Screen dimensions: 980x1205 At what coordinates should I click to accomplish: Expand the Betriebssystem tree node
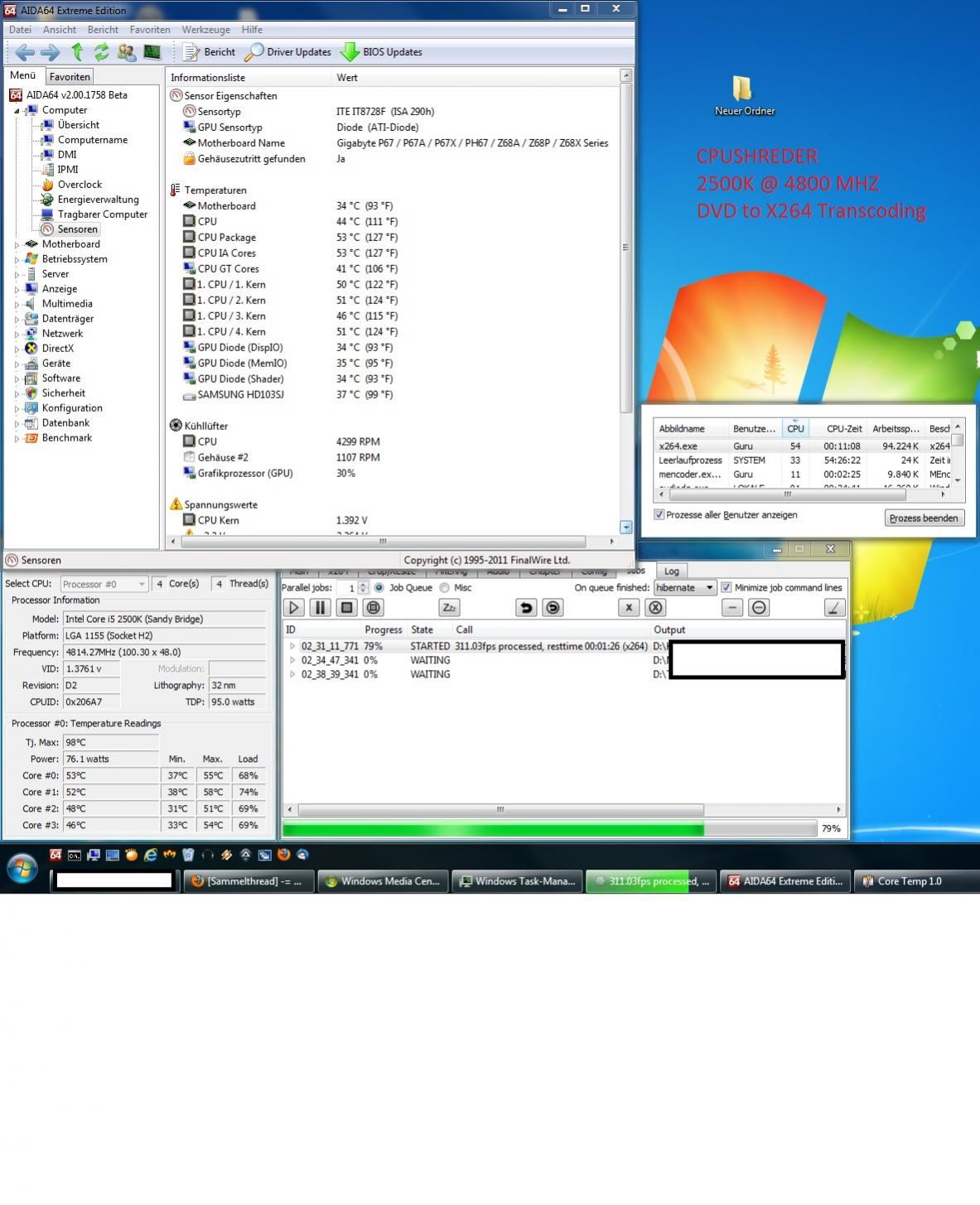pos(17,259)
